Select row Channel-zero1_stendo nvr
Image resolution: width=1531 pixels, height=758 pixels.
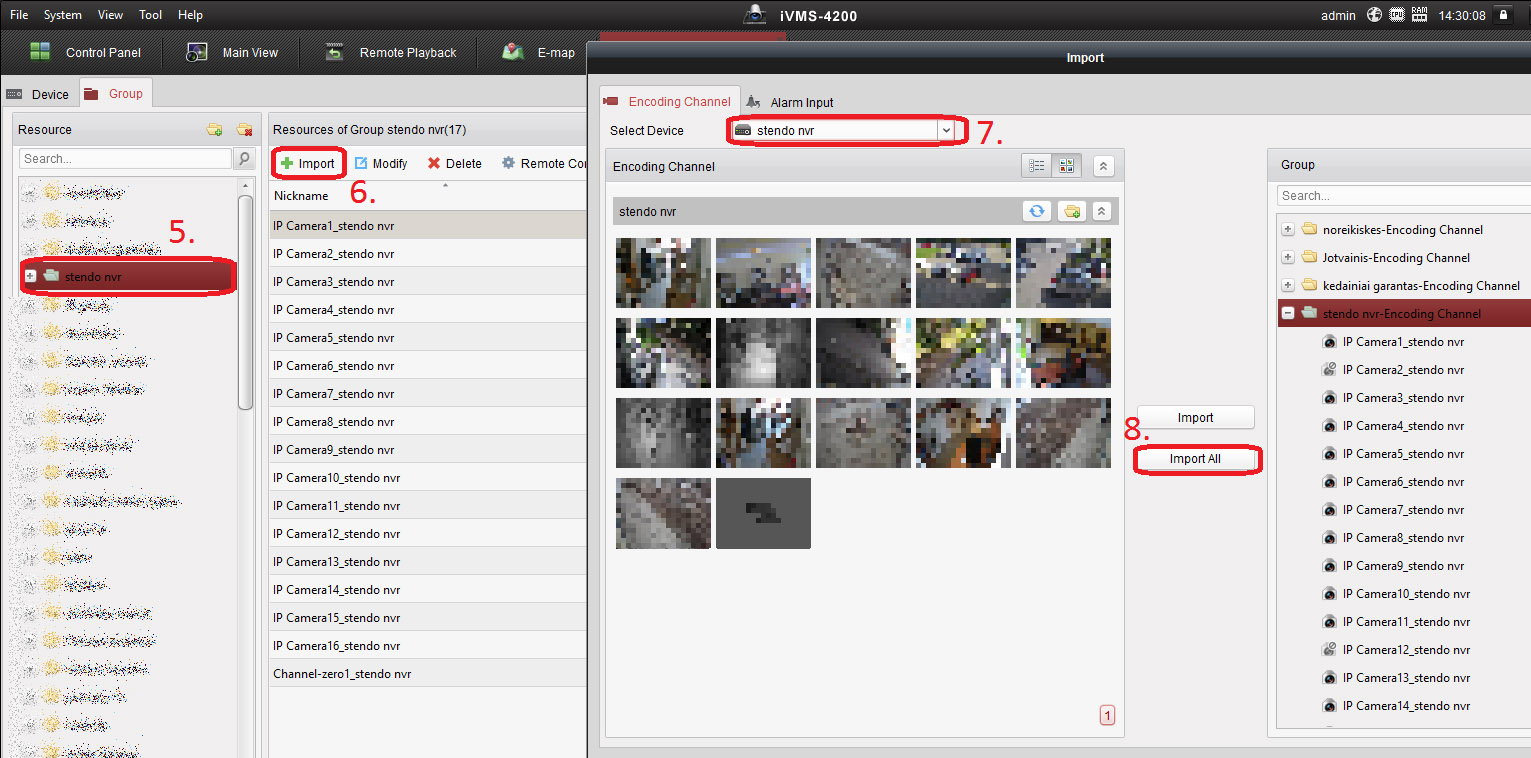(428, 673)
